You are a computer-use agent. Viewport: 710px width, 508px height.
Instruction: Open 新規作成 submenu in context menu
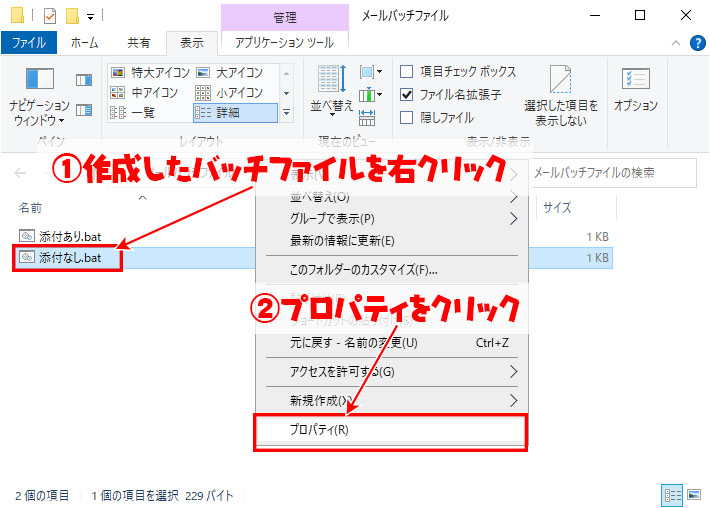392,401
